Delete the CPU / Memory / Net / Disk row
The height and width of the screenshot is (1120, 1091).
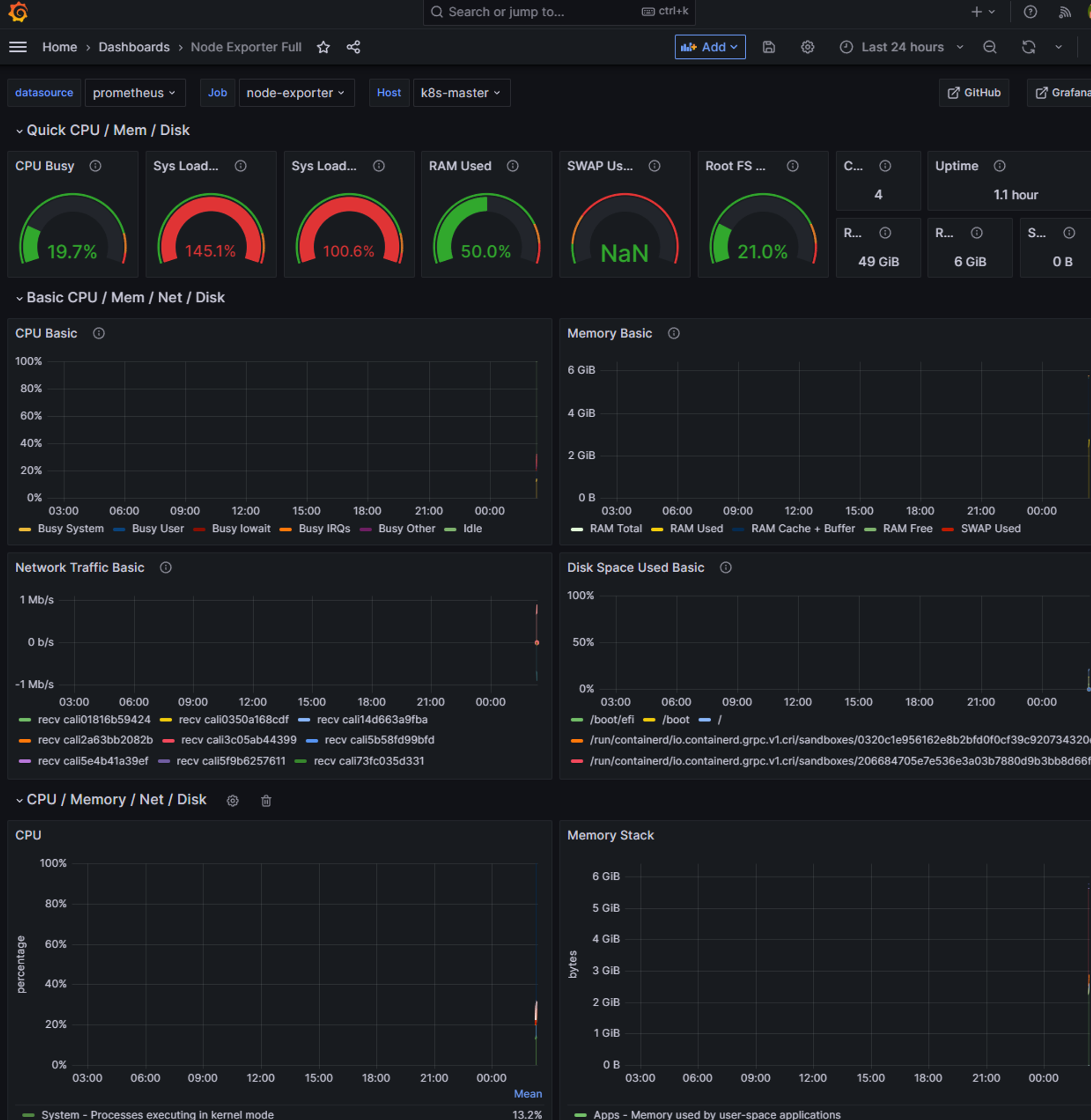pyautogui.click(x=266, y=801)
